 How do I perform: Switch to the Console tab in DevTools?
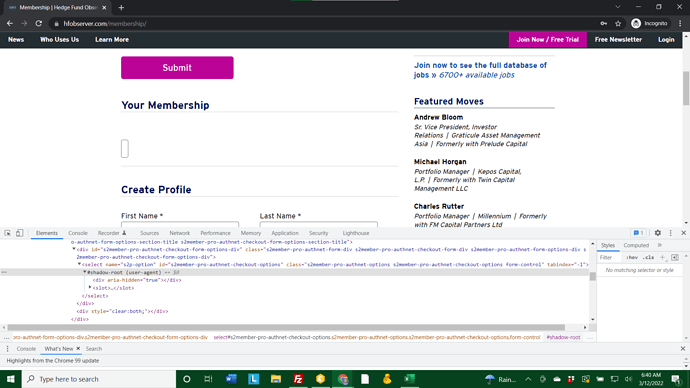click(78, 233)
